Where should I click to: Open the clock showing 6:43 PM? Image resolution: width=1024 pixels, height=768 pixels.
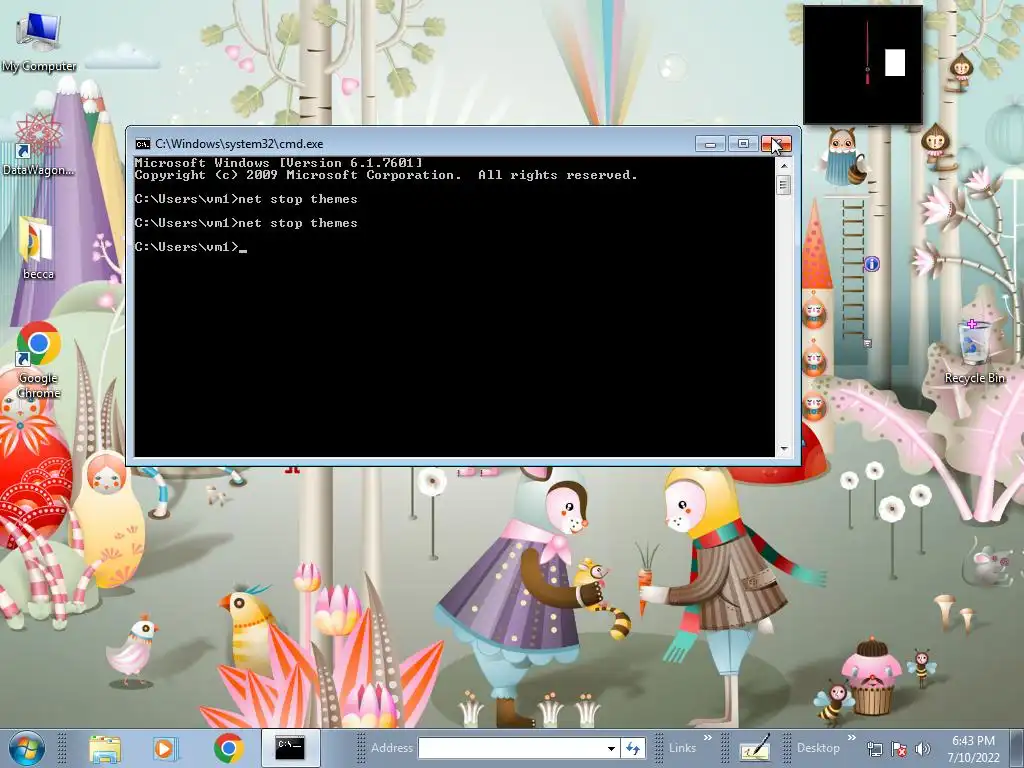click(973, 749)
